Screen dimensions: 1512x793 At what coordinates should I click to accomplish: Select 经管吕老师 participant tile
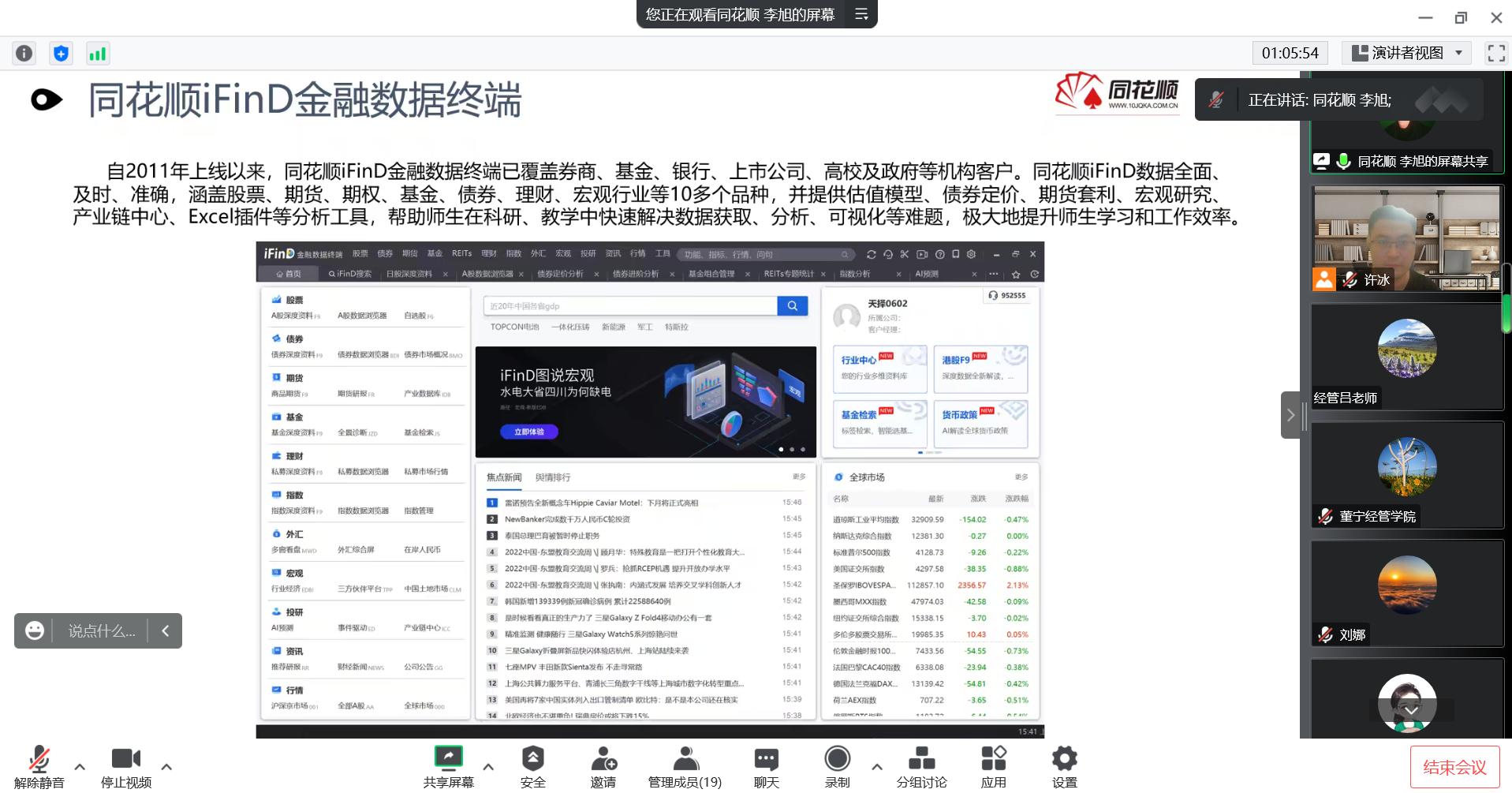click(1407, 357)
